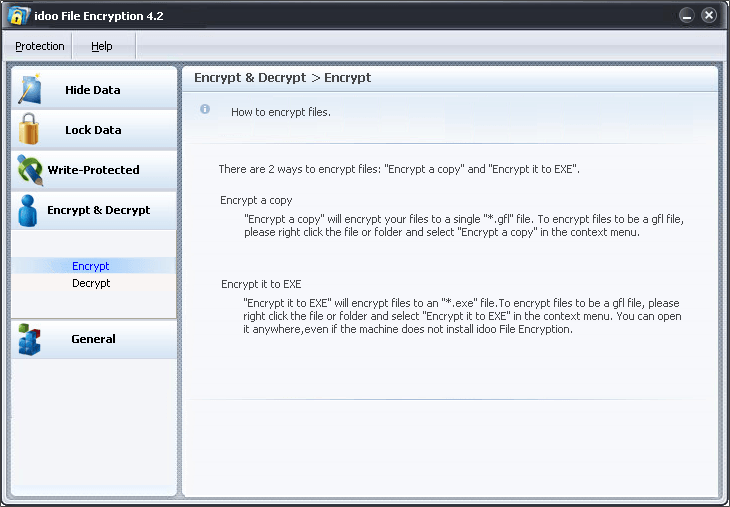
Task: Click the 'Encrypt a copy' subheading
Action: [256, 200]
